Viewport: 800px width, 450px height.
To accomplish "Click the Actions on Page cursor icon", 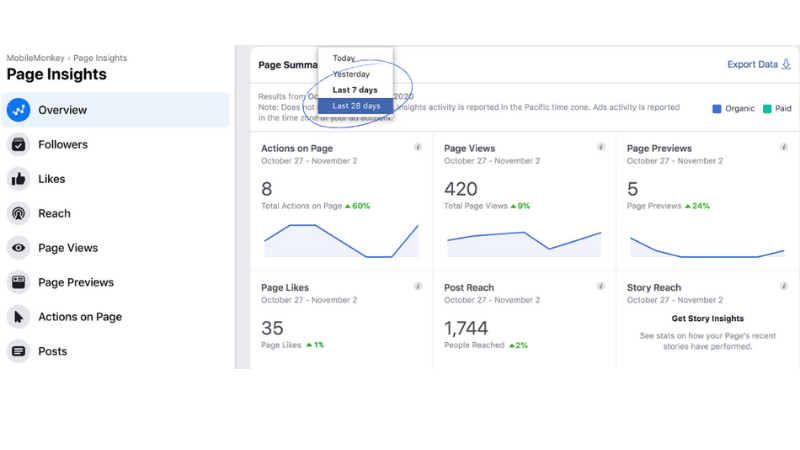I will pos(18,317).
